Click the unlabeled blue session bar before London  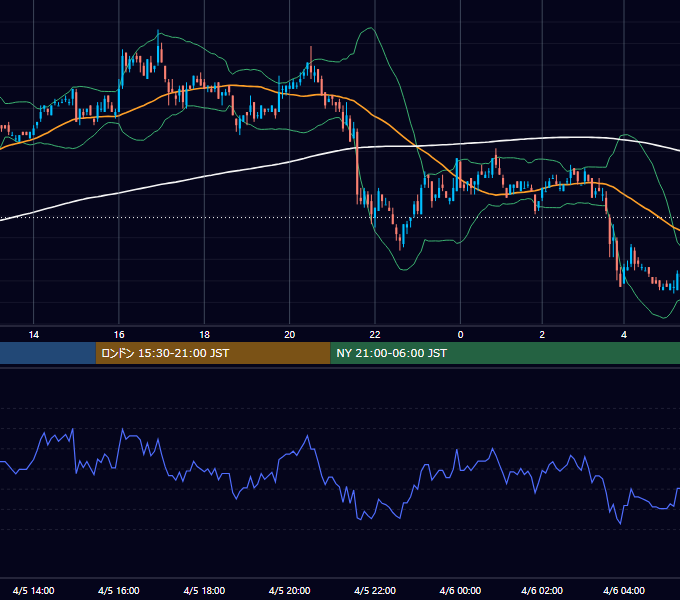(x=48, y=353)
